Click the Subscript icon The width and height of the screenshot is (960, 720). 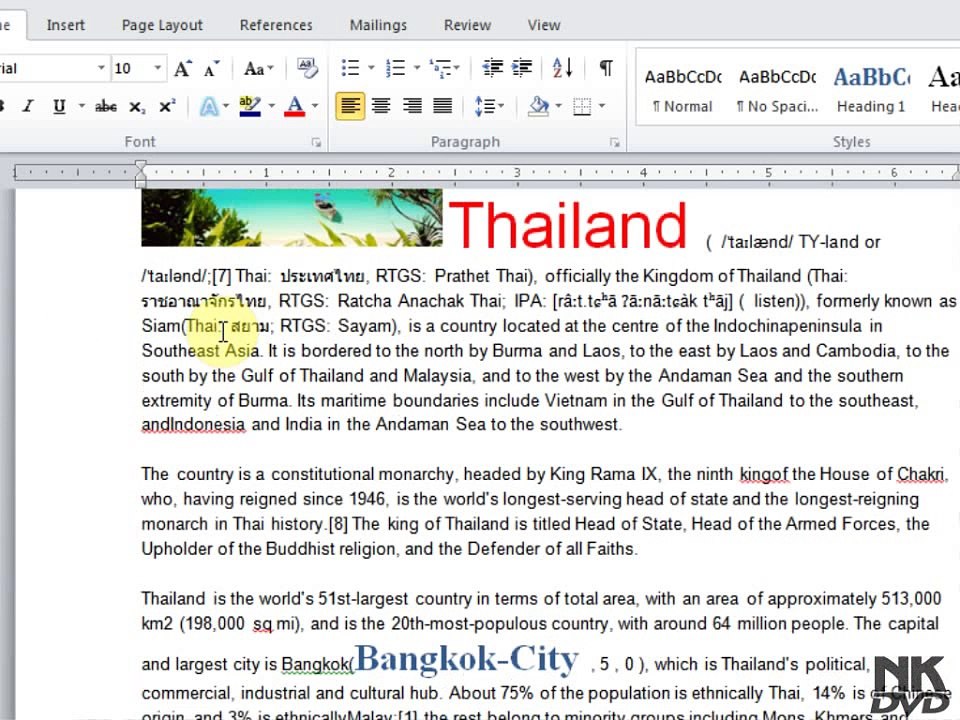137,107
